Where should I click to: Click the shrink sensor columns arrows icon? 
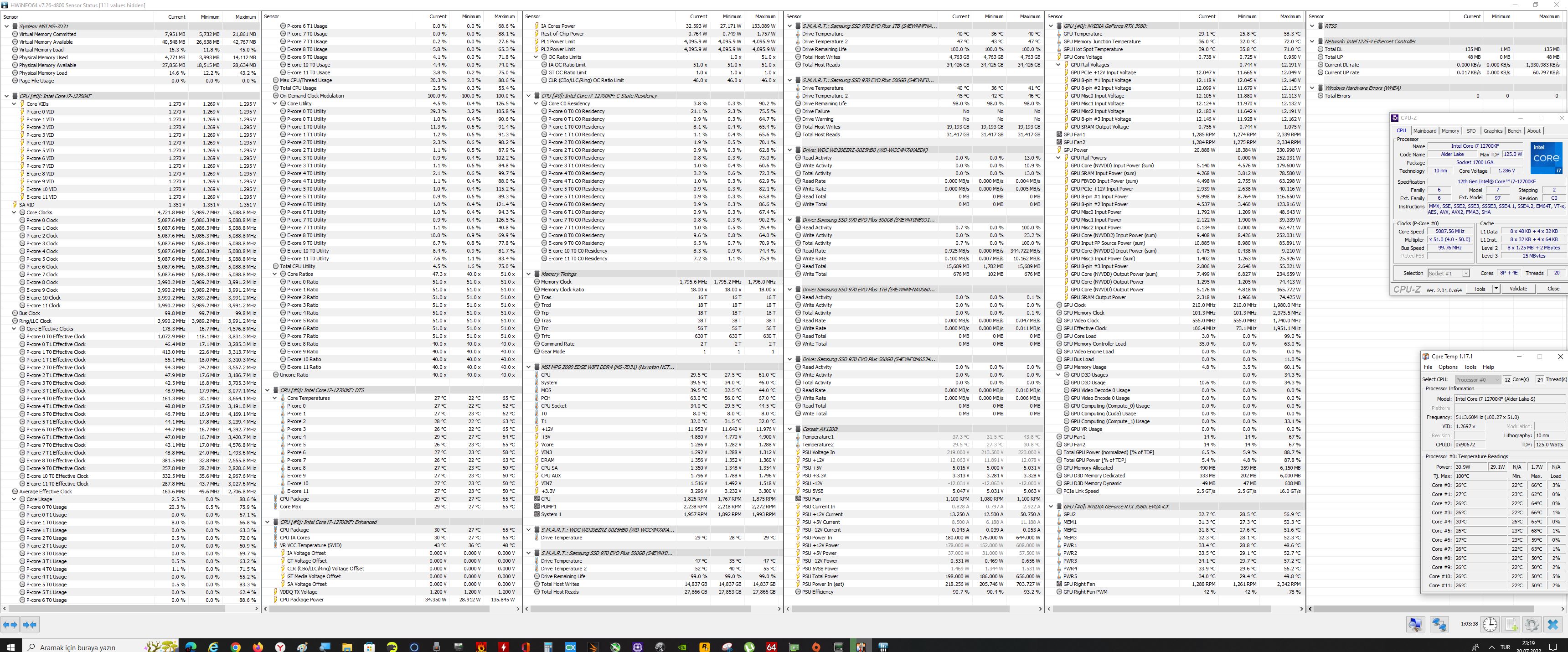pos(30,624)
